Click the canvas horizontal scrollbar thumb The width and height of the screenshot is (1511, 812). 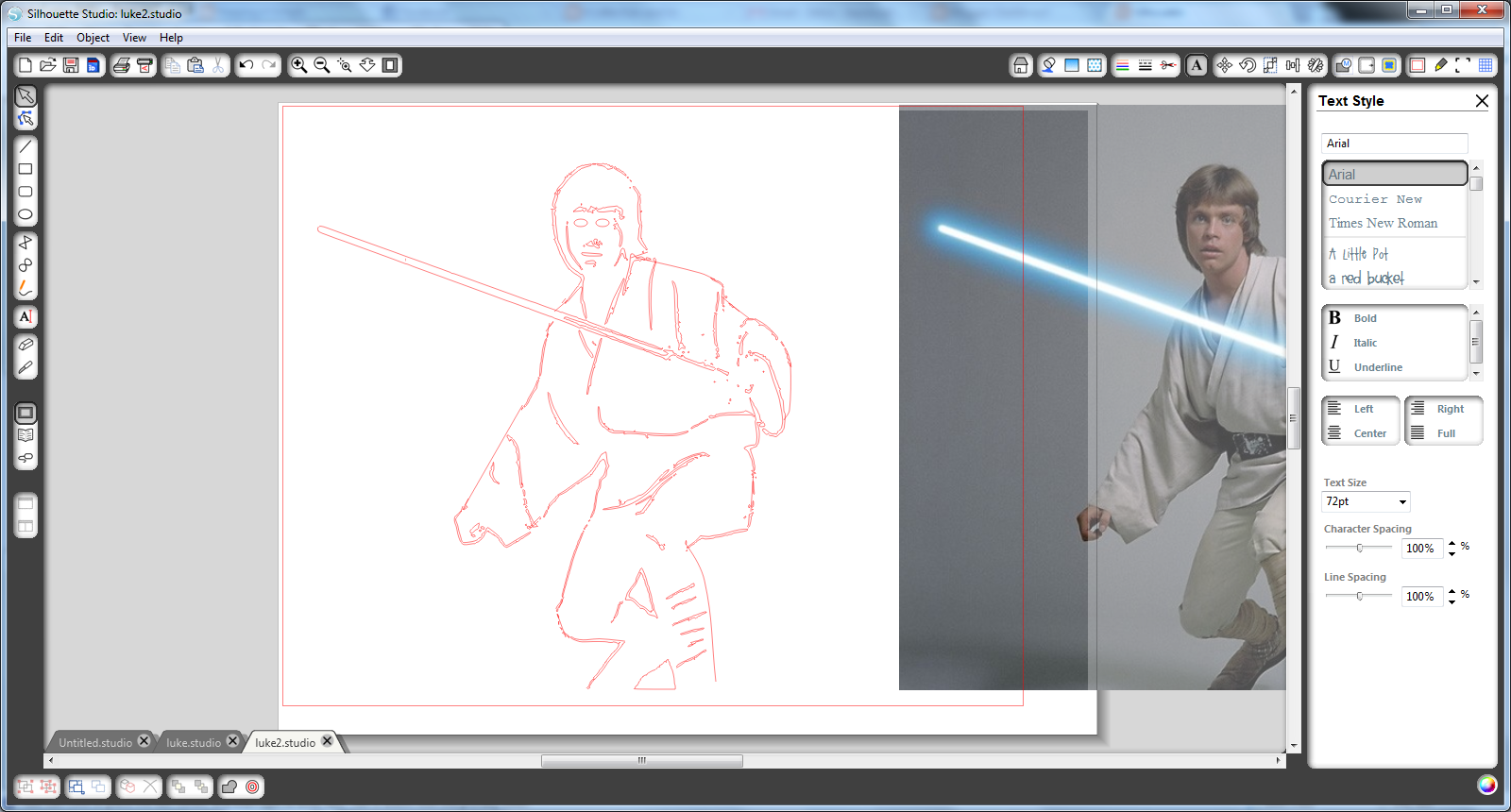[642, 760]
